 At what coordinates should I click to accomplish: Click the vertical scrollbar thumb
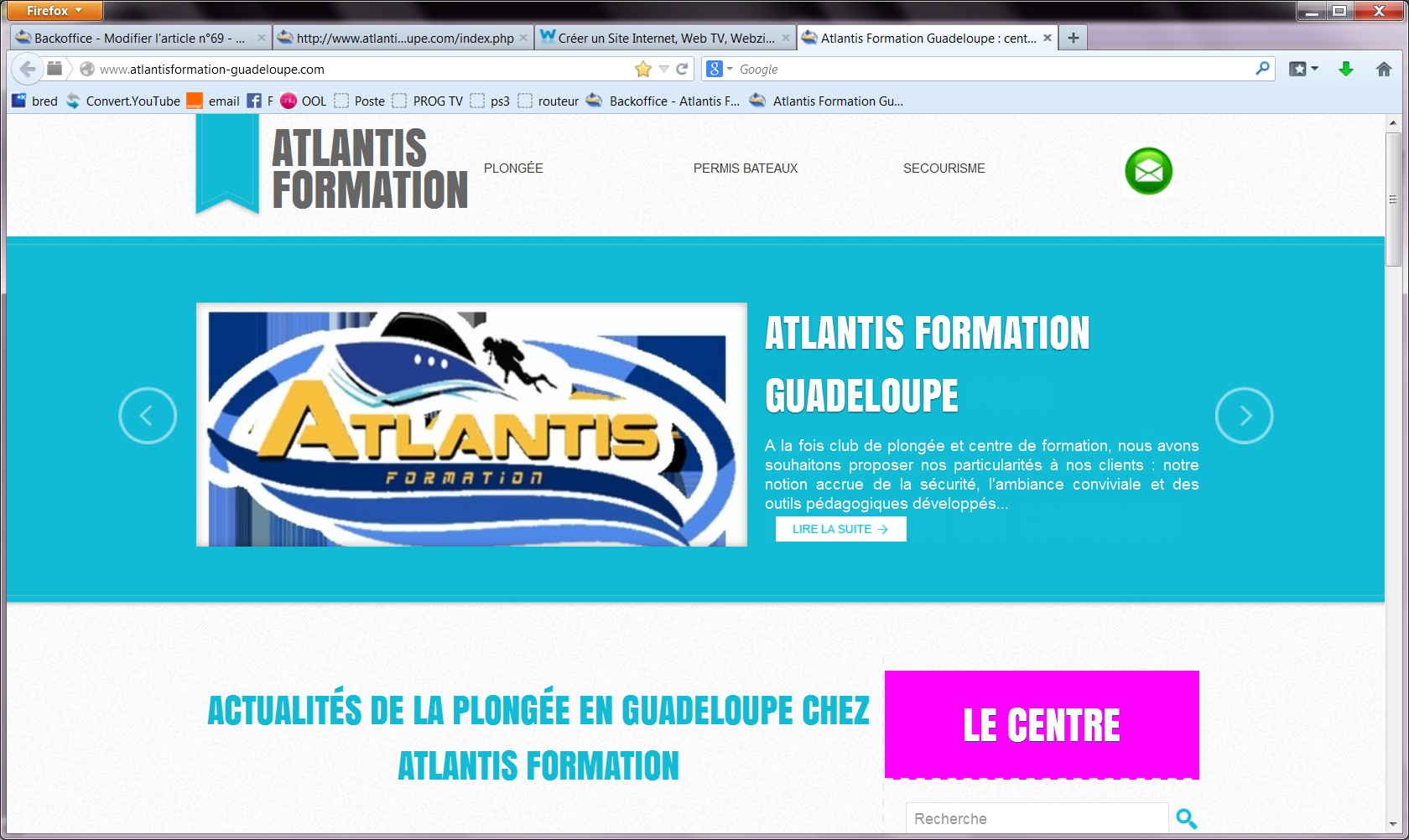click(1393, 200)
